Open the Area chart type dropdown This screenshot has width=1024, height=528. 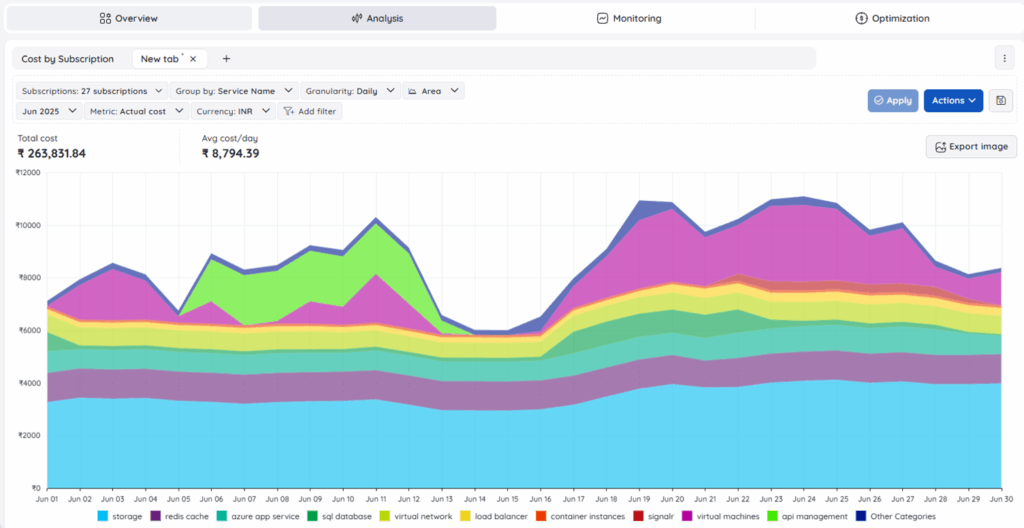point(434,91)
